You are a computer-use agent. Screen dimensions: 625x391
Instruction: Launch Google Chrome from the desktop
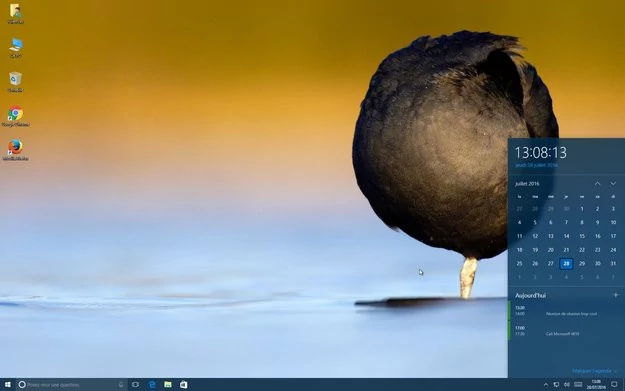click(x=16, y=116)
